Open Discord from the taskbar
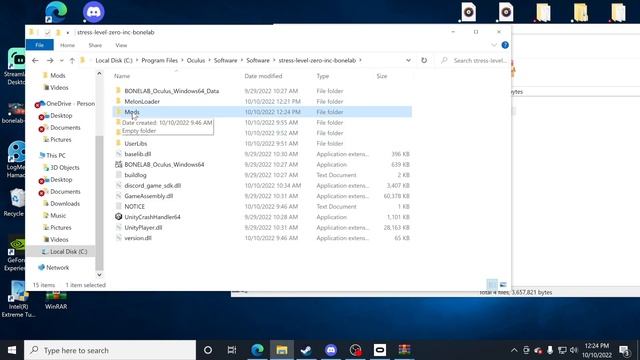The width and height of the screenshot is (640, 360). [331, 350]
